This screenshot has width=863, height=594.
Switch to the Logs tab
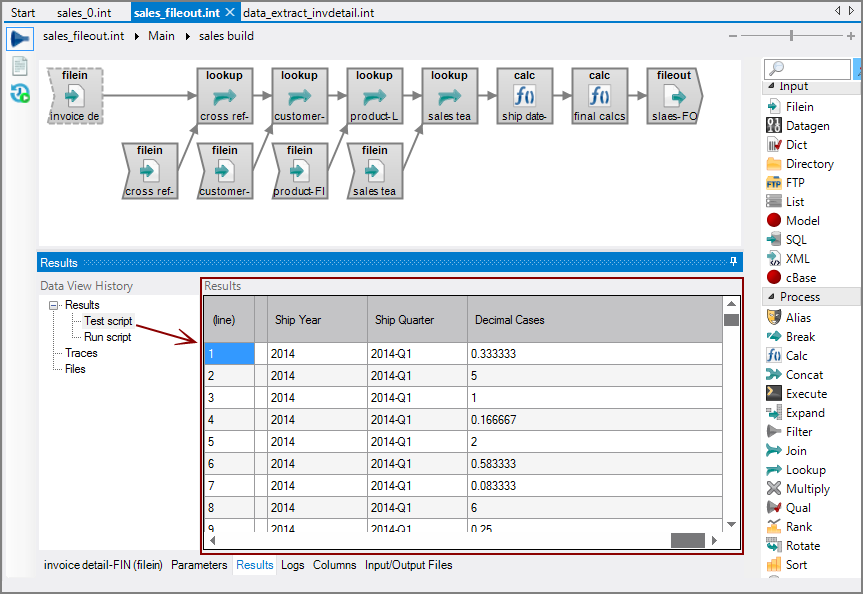293,565
